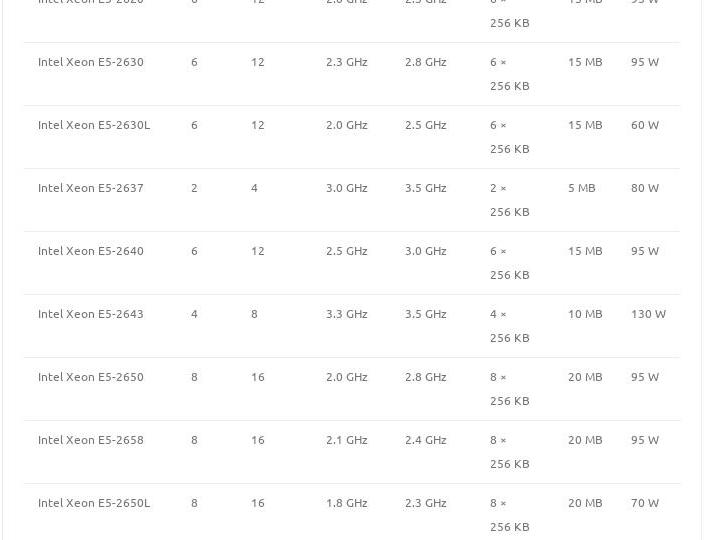Select the 4 × 256 KB cache entry
This screenshot has width=705, height=540.
tap(509, 326)
